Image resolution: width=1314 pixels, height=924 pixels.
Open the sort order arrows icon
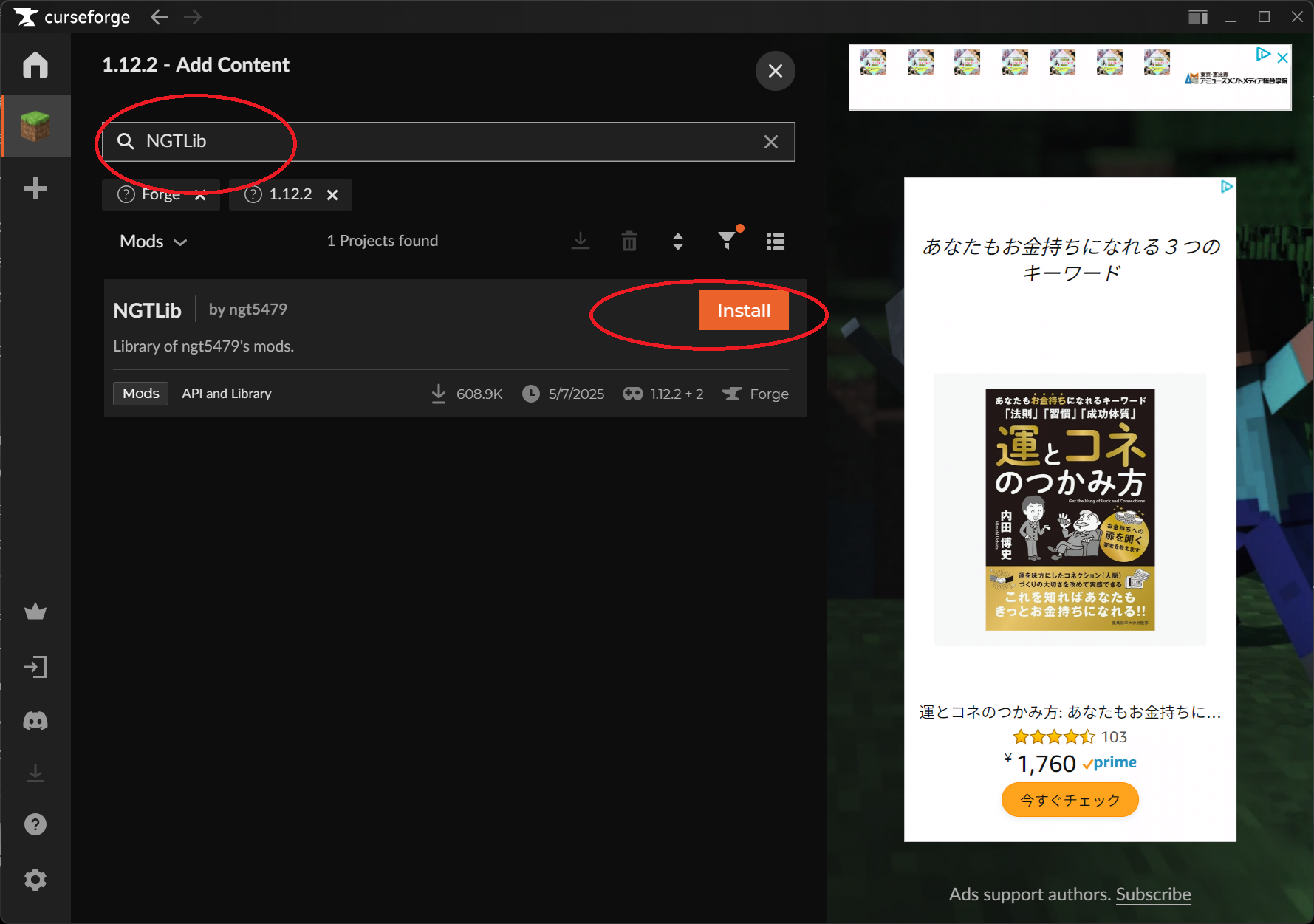(678, 242)
